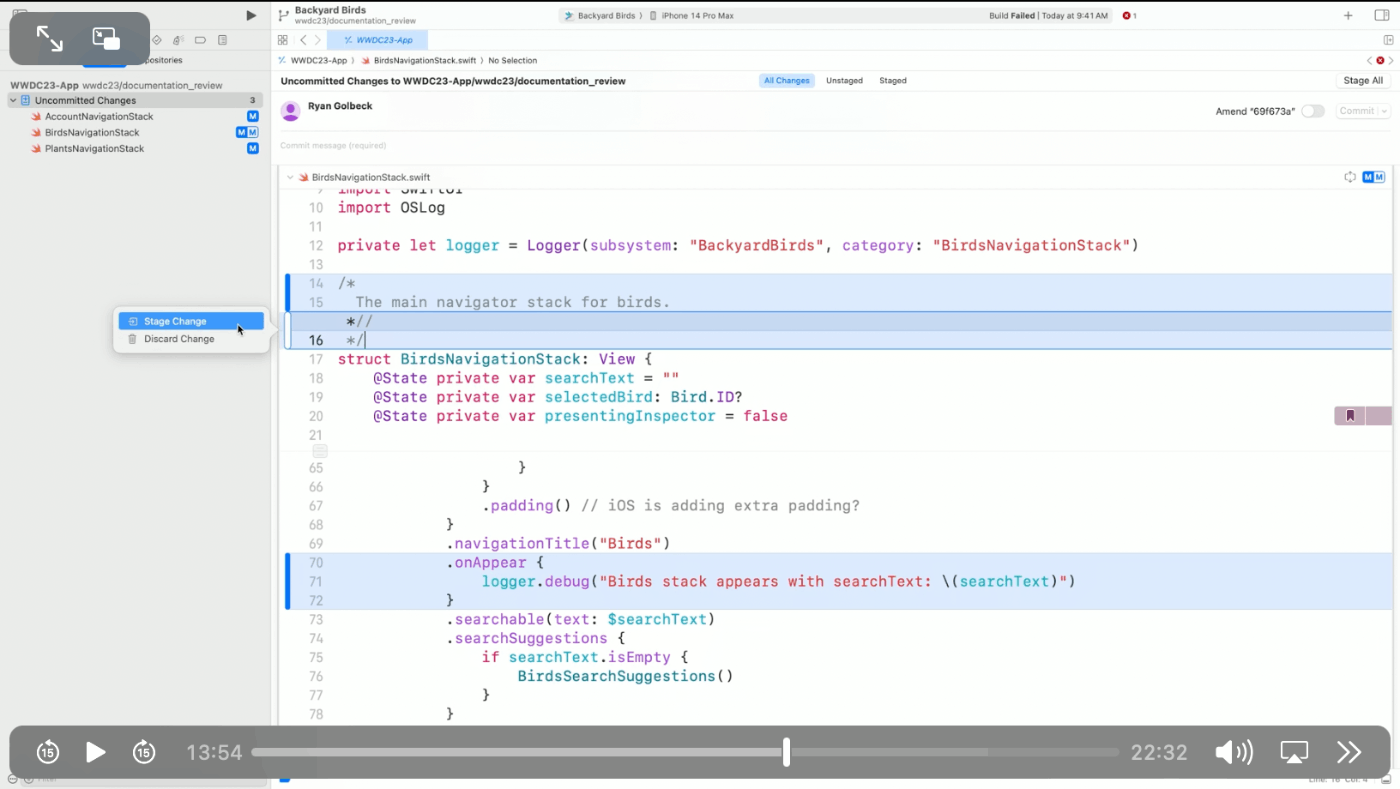Screen dimensions: 1400x789
Task: Skip back 15 seconds in video
Action: 48,752
